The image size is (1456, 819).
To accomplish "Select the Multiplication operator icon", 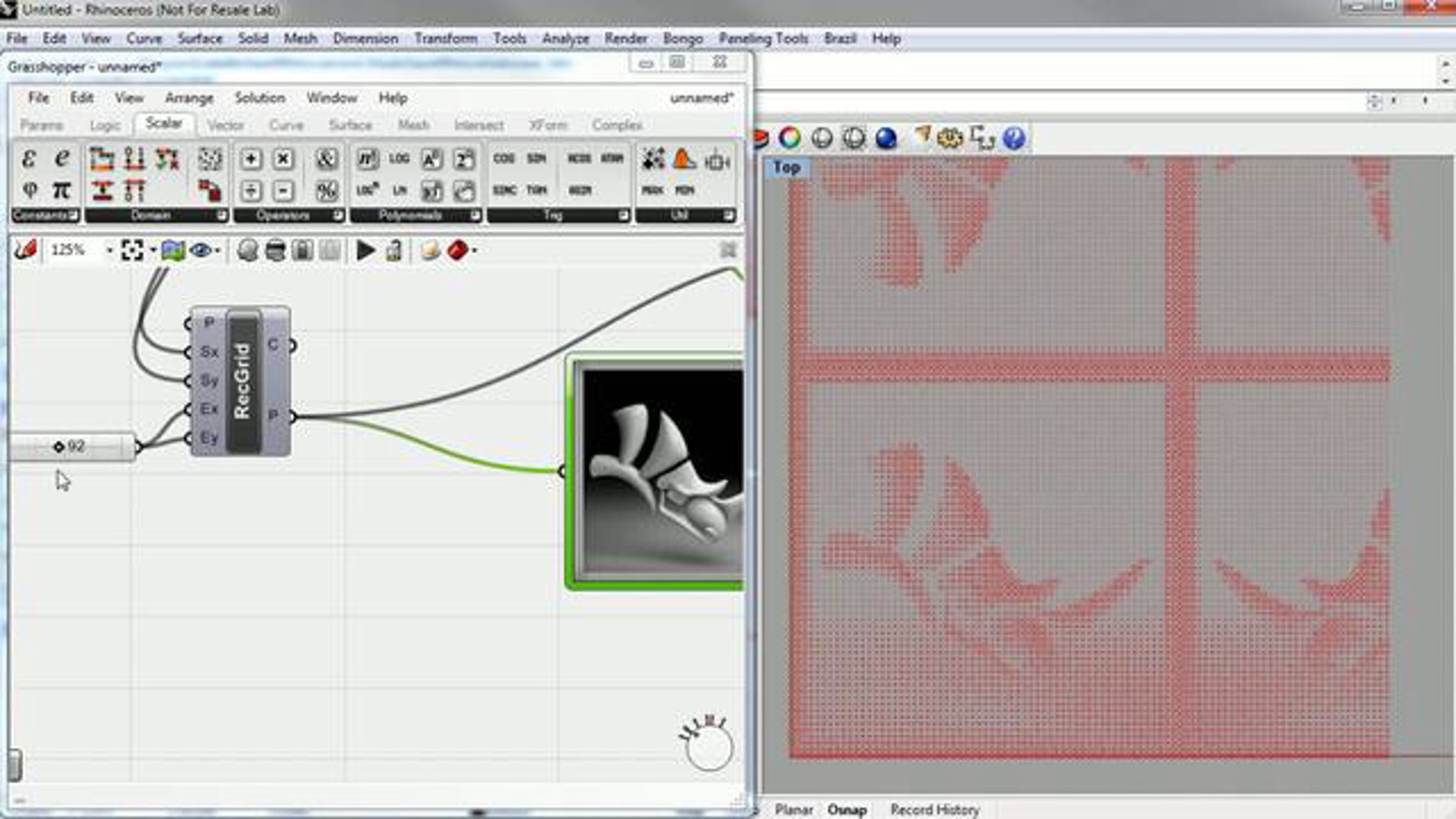I will [283, 160].
